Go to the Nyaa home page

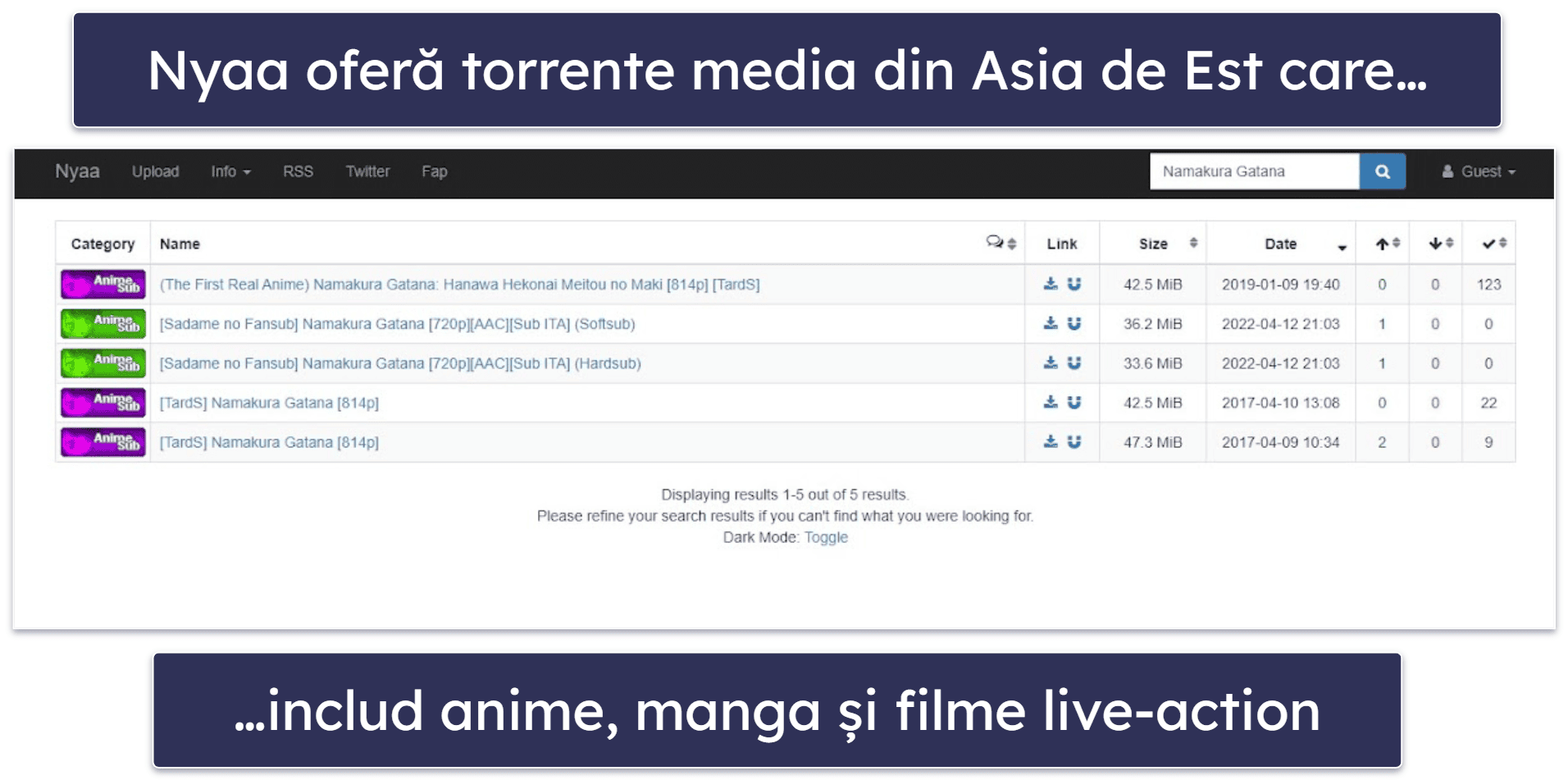click(x=77, y=171)
